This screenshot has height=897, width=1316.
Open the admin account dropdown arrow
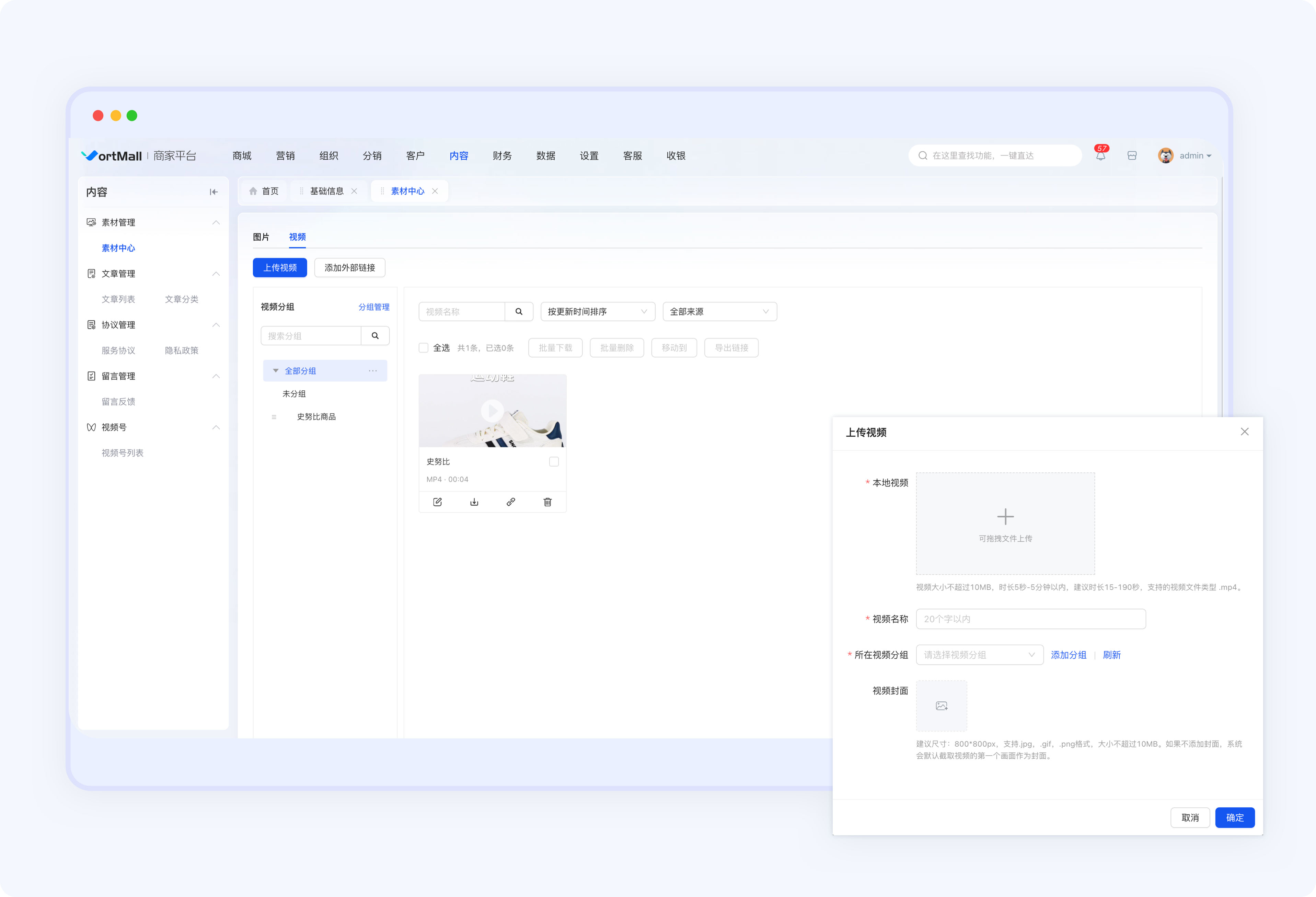pos(1209,156)
